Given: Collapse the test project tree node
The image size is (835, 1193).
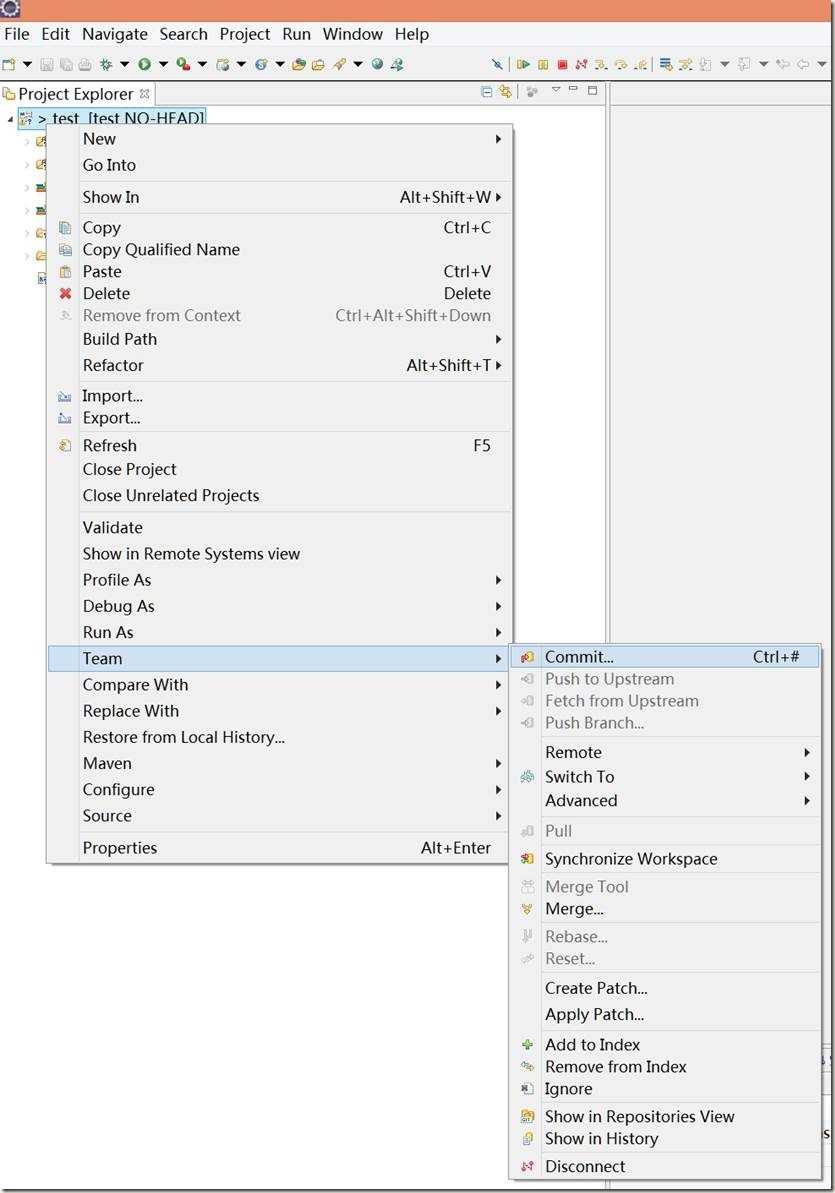Looking at the screenshot, I should (11, 119).
